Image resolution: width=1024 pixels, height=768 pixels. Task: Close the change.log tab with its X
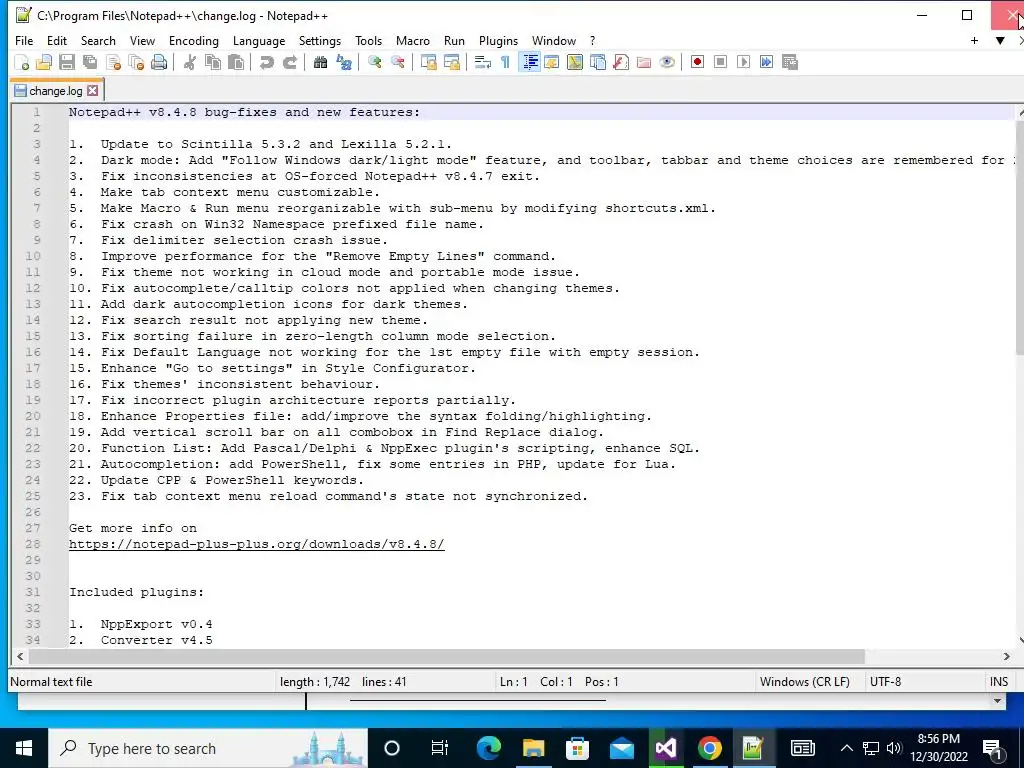[93, 91]
